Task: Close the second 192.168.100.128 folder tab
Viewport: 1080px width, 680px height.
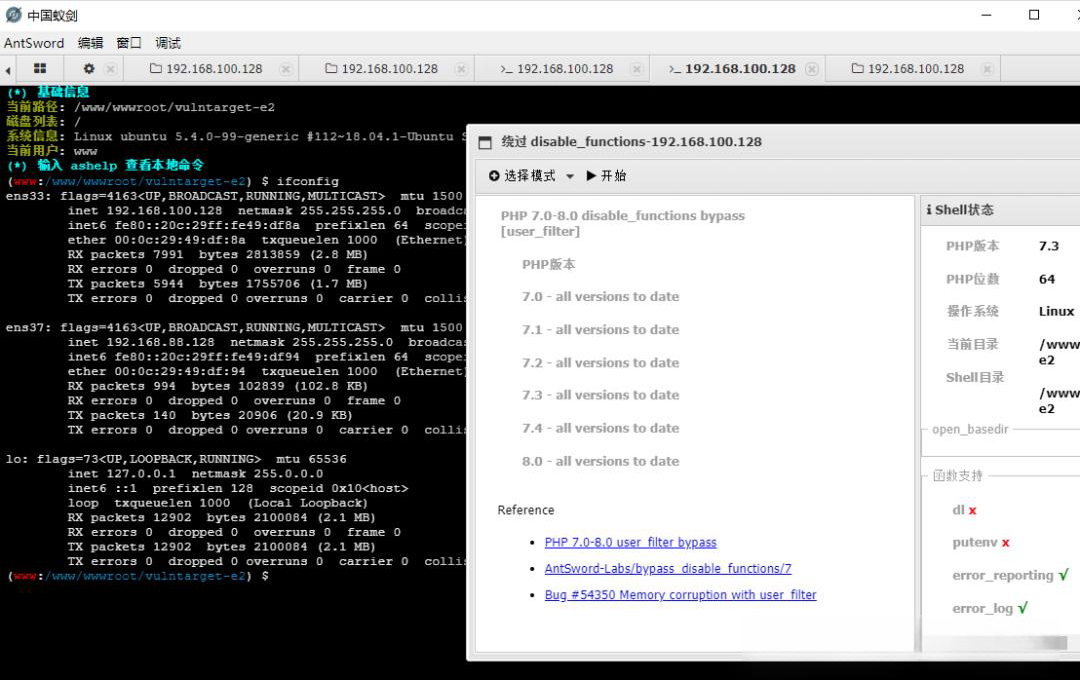Action: [461, 69]
